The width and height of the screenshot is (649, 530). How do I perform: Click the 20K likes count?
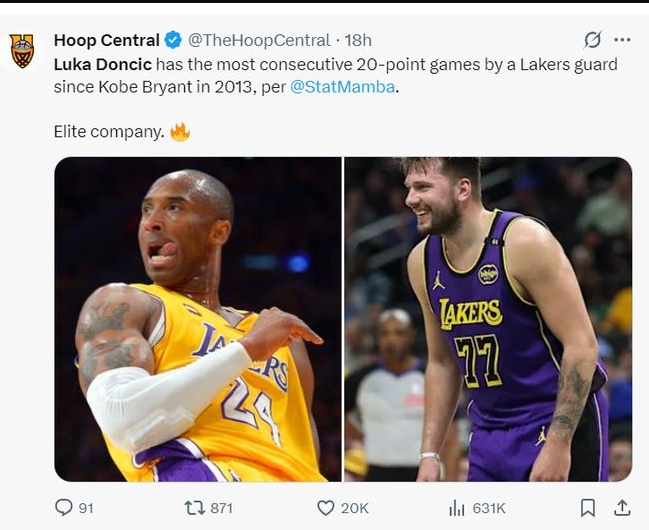[355, 508]
